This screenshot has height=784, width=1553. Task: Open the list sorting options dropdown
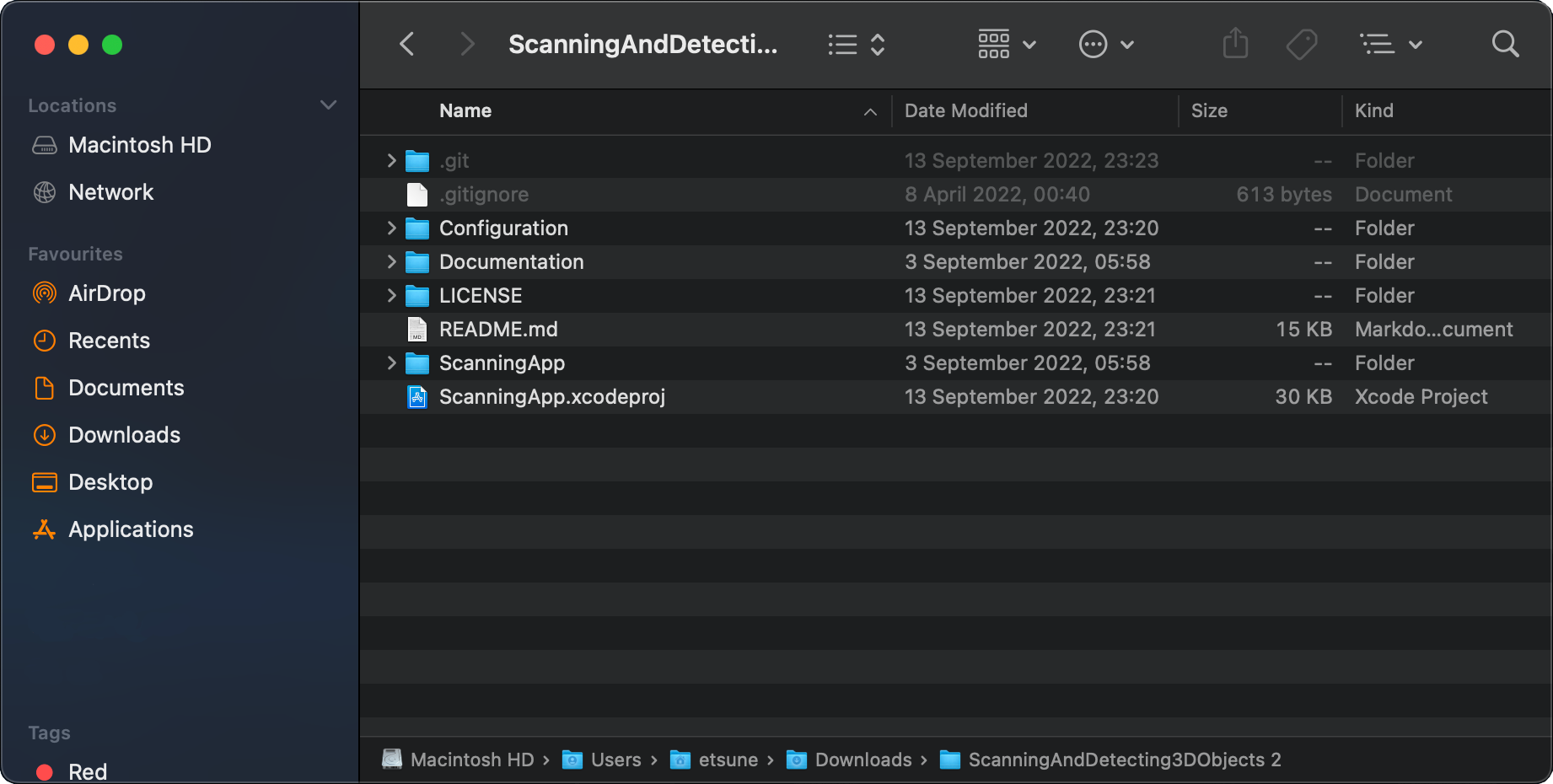[1390, 44]
